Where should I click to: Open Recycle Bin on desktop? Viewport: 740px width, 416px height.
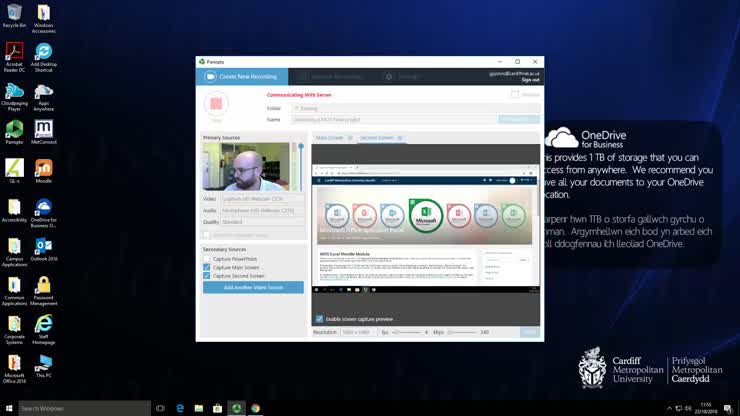pos(14,13)
